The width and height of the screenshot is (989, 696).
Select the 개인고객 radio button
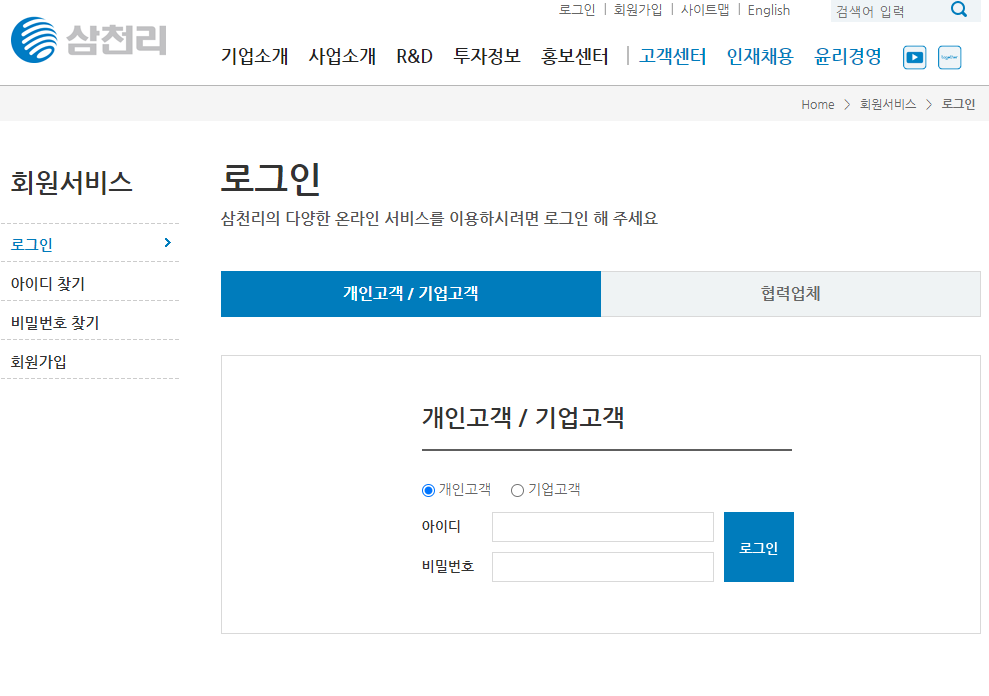click(x=427, y=490)
